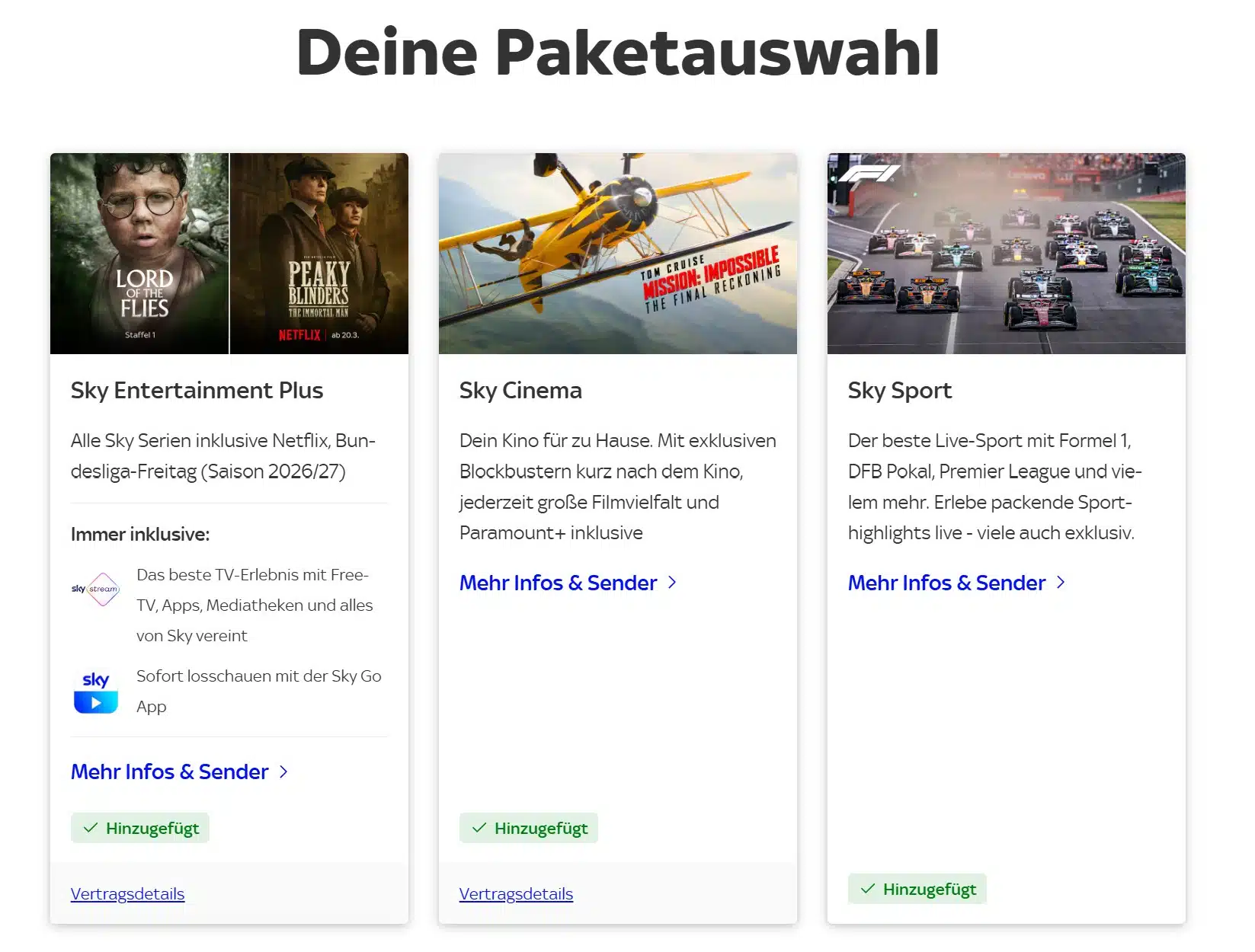Image resolution: width=1255 pixels, height=952 pixels.
Task: Click the Formula 1 race start image
Action: [x=1007, y=254]
